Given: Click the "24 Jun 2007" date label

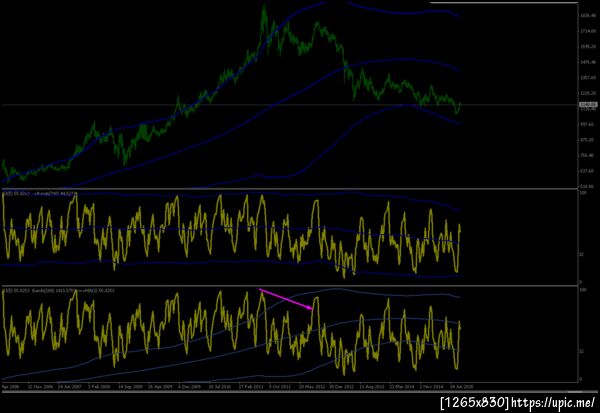Looking at the screenshot, I should point(70,387).
